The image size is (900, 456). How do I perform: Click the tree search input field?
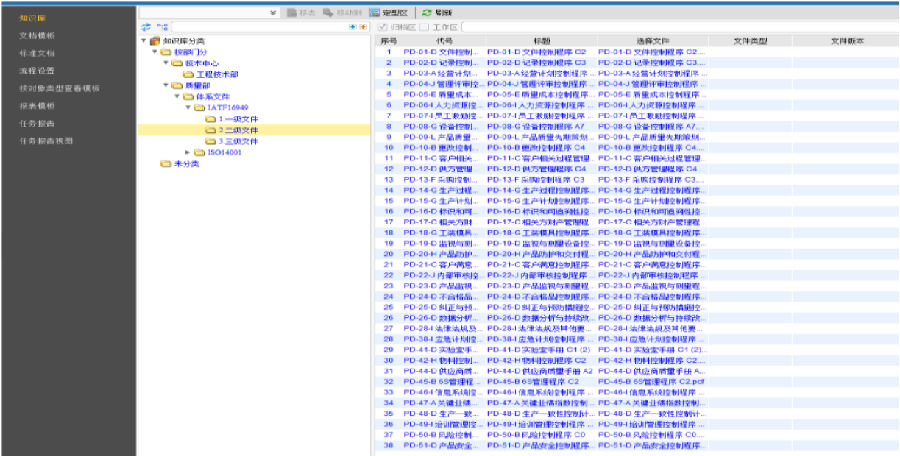[x=250, y=26]
